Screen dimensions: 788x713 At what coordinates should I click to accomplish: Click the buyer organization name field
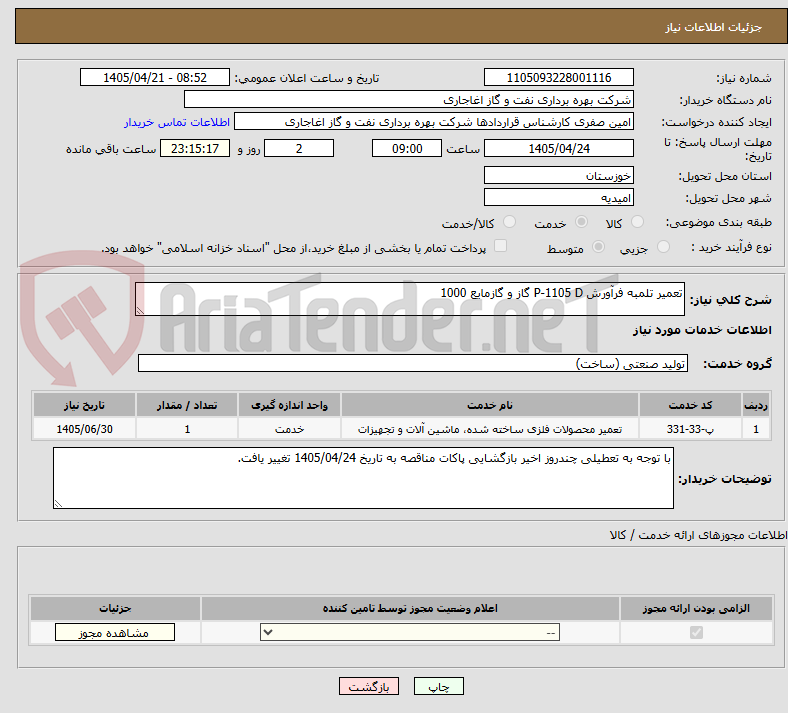pos(409,99)
